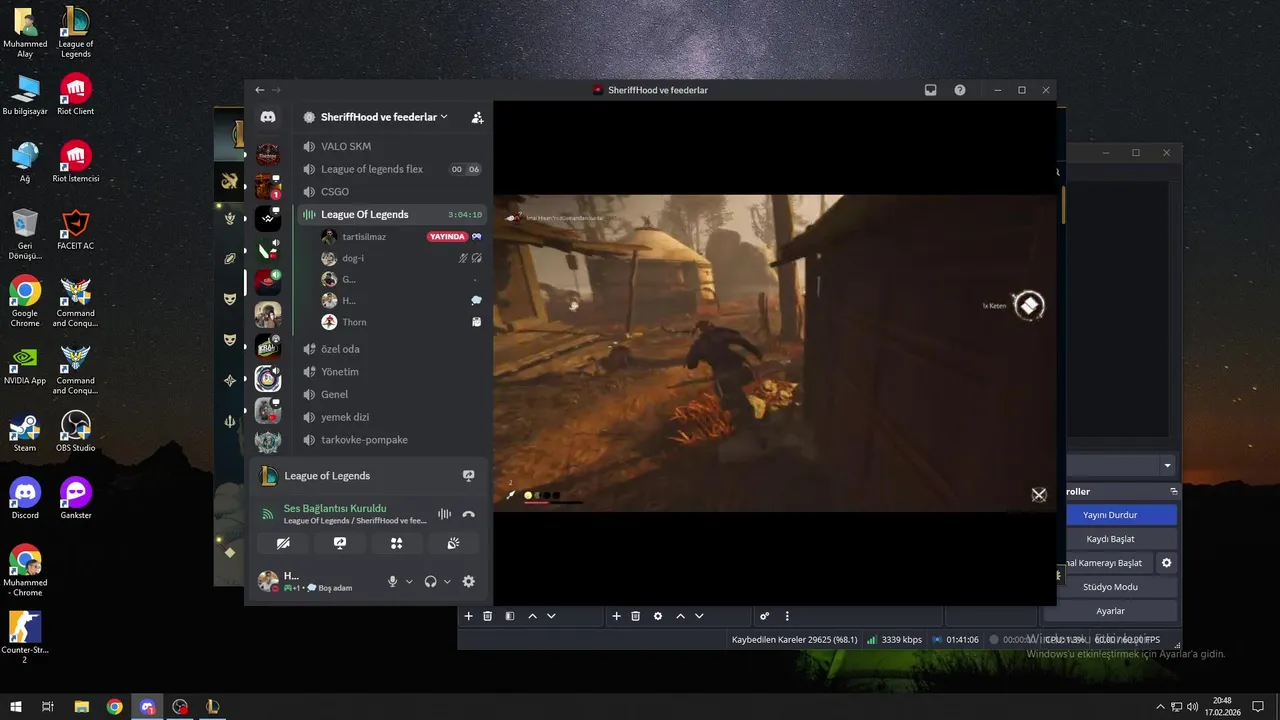The width and height of the screenshot is (1280, 720).
Task: Remove selected scene with OBS trash icon
Action: [x=488, y=616]
